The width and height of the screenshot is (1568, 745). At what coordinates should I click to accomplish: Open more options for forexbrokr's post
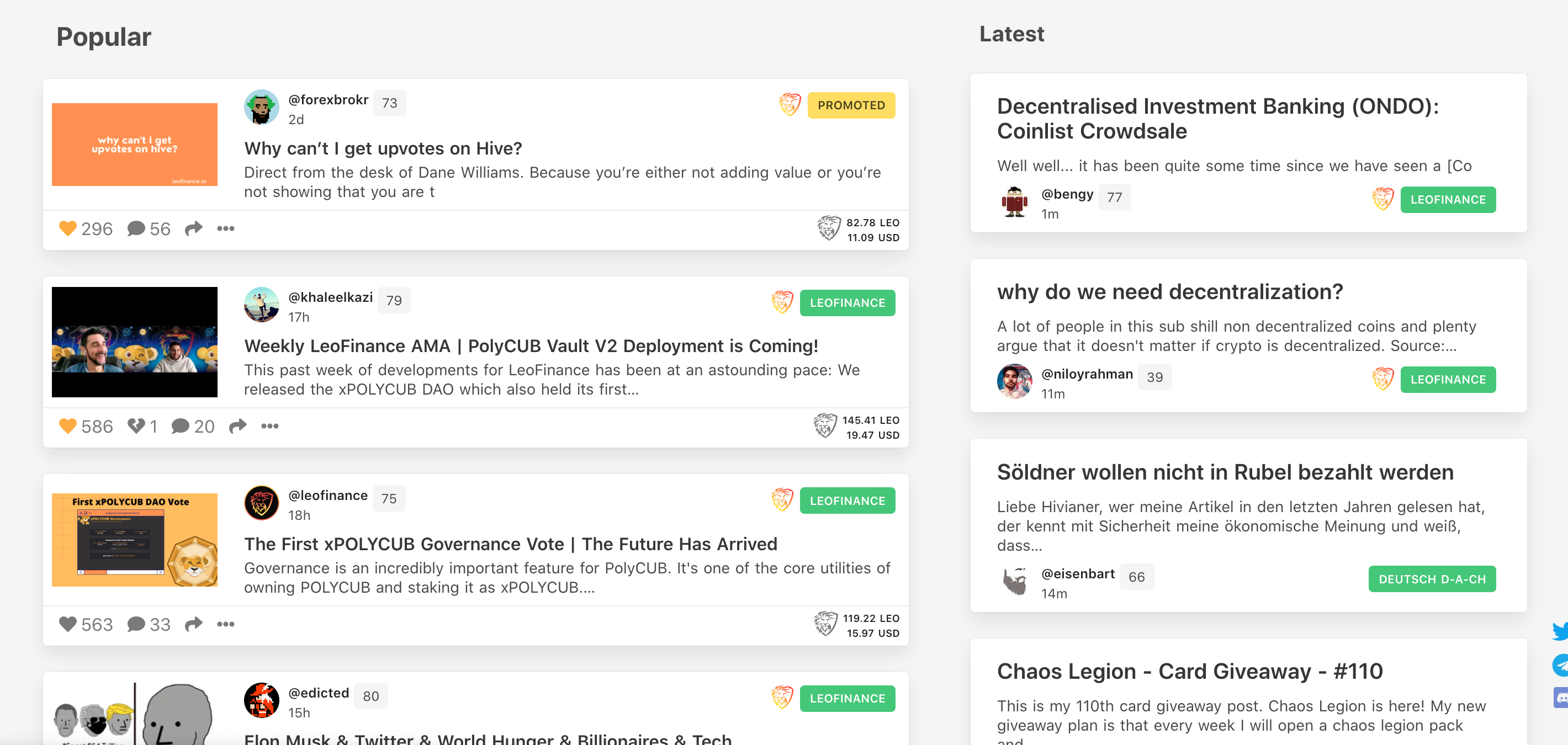tap(226, 228)
